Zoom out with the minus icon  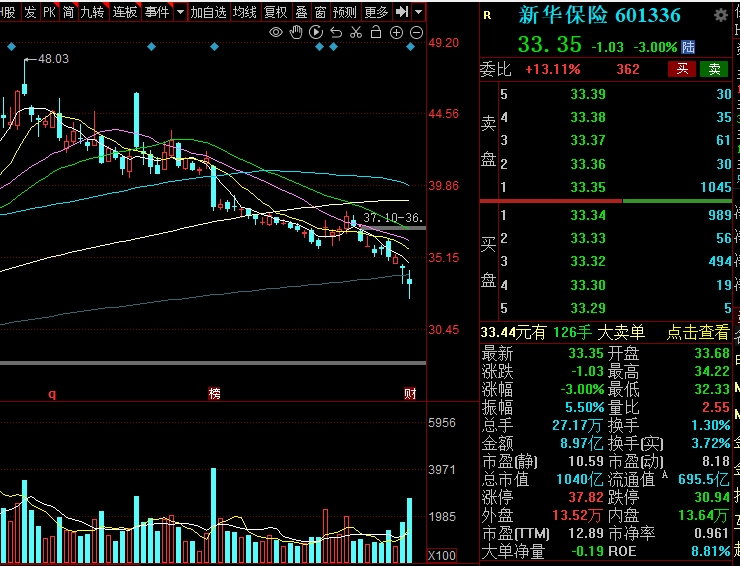416,32
